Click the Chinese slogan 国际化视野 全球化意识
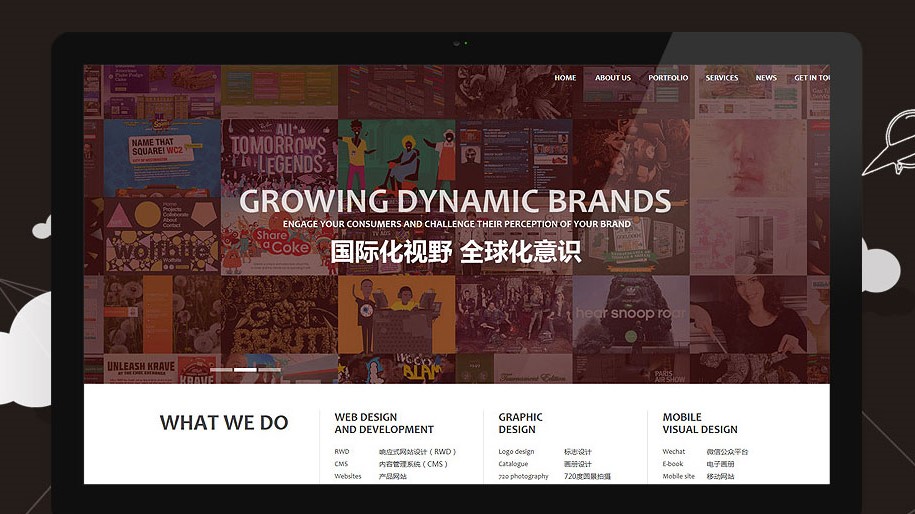This screenshot has height=514, width=915. point(455,251)
